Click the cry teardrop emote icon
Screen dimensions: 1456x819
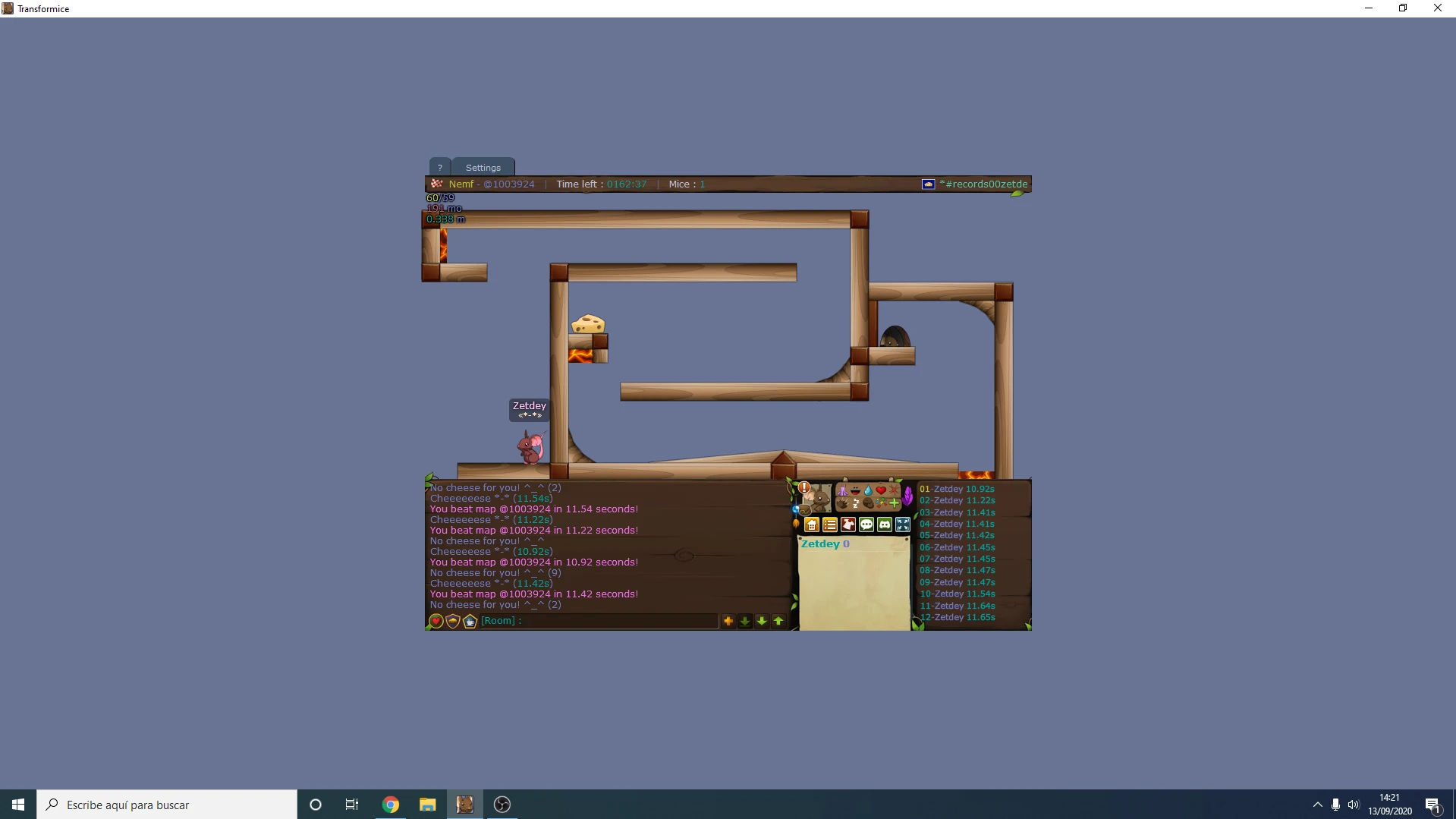click(868, 490)
